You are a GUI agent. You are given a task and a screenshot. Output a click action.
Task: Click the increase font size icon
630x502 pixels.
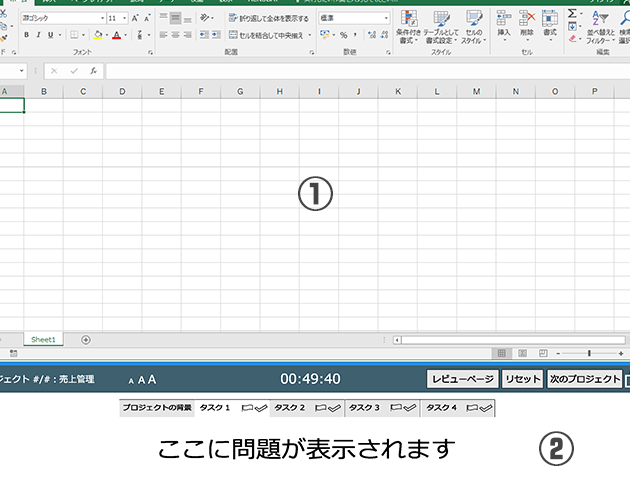[x=135, y=18]
